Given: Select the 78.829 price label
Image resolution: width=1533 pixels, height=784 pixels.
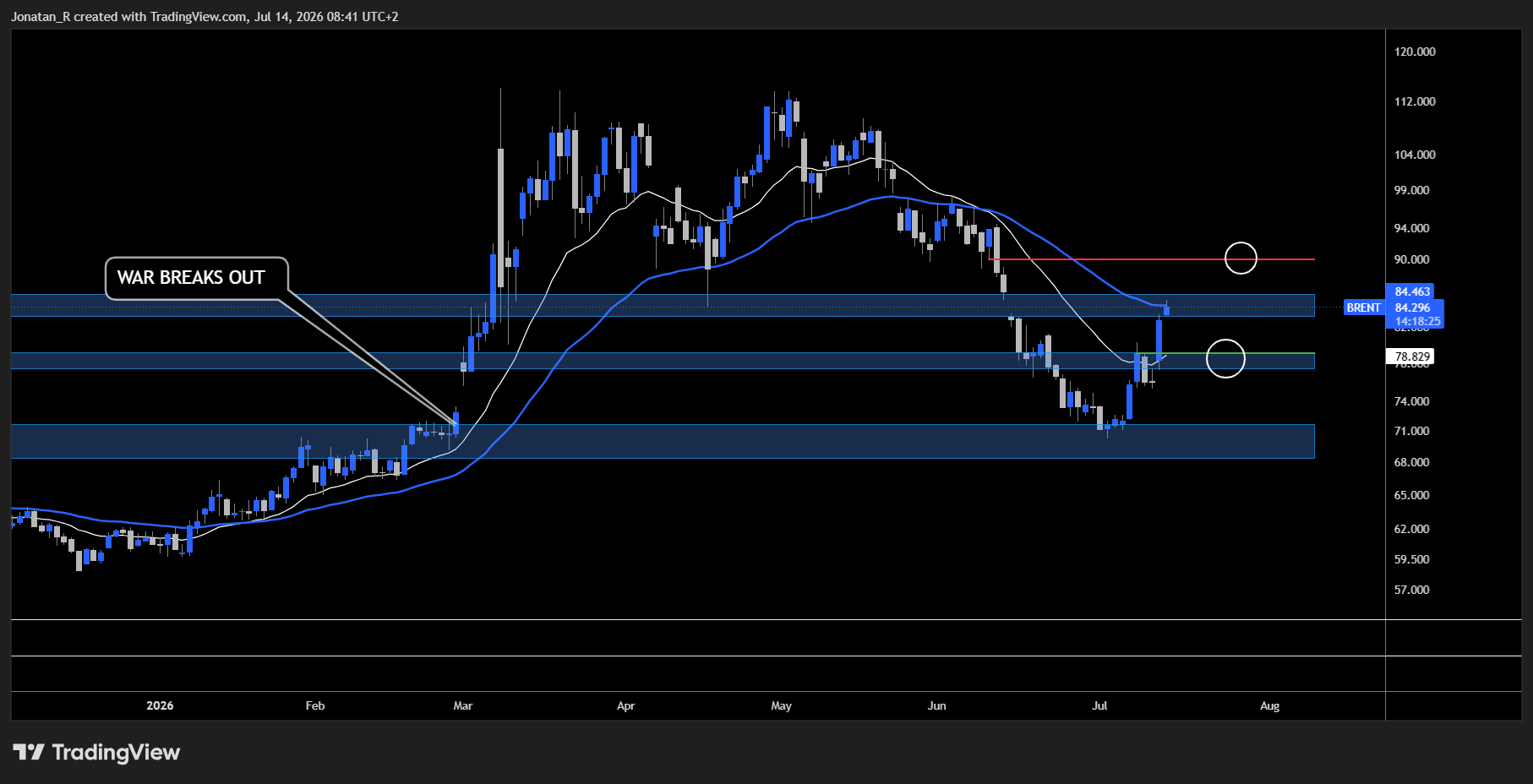Looking at the screenshot, I should click(1411, 357).
